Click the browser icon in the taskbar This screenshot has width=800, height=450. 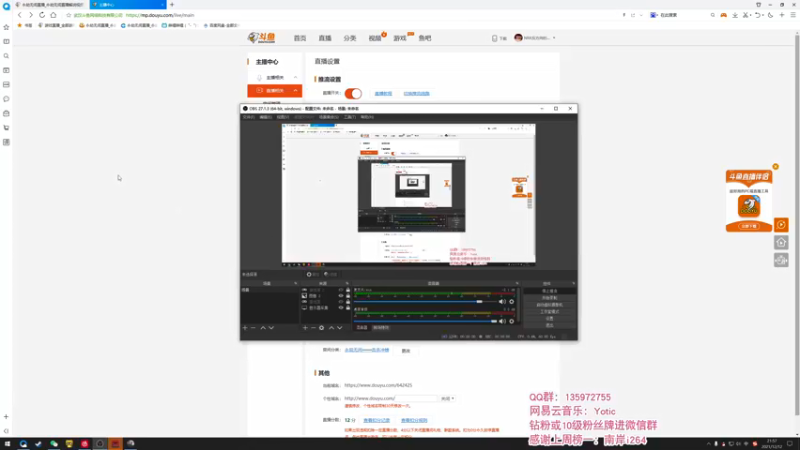(x=23, y=444)
